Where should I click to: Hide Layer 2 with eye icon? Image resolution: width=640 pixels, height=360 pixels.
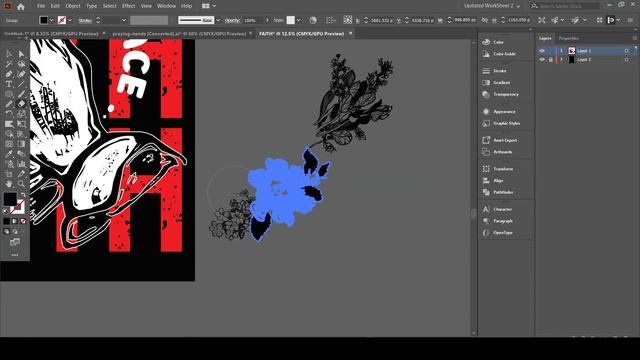pos(542,60)
